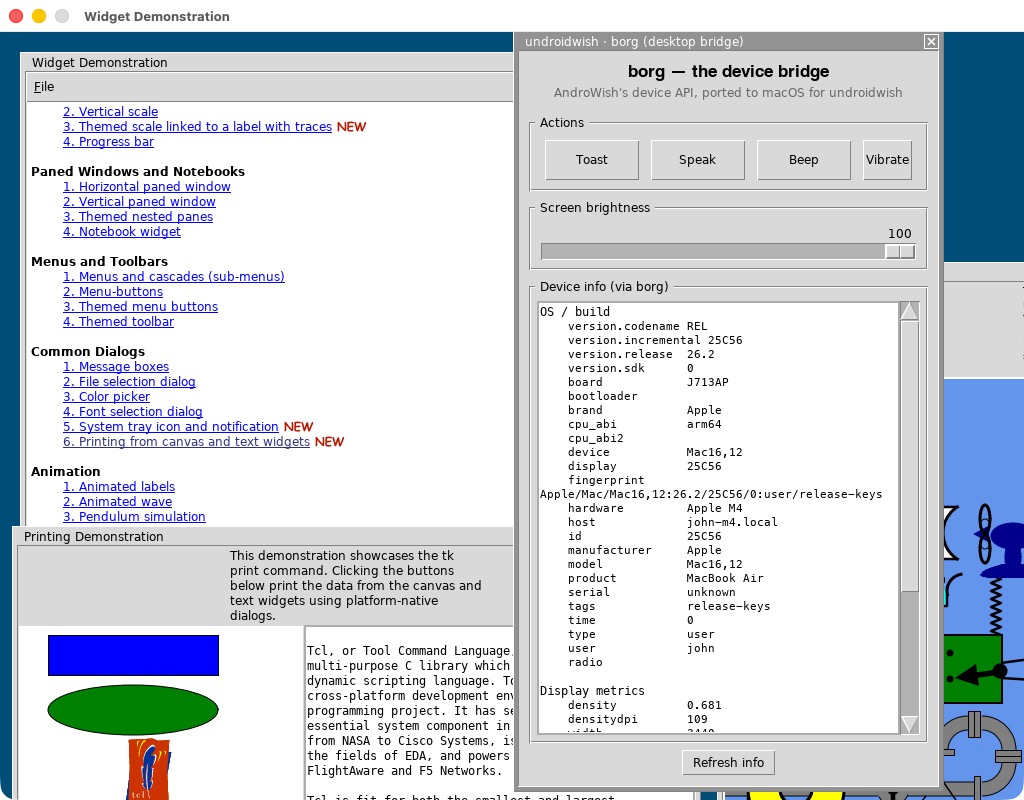Viewport: 1024px width, 800px height.
Task: Select the 'host john-m4.local' line
Action: [x=673, y=522]
